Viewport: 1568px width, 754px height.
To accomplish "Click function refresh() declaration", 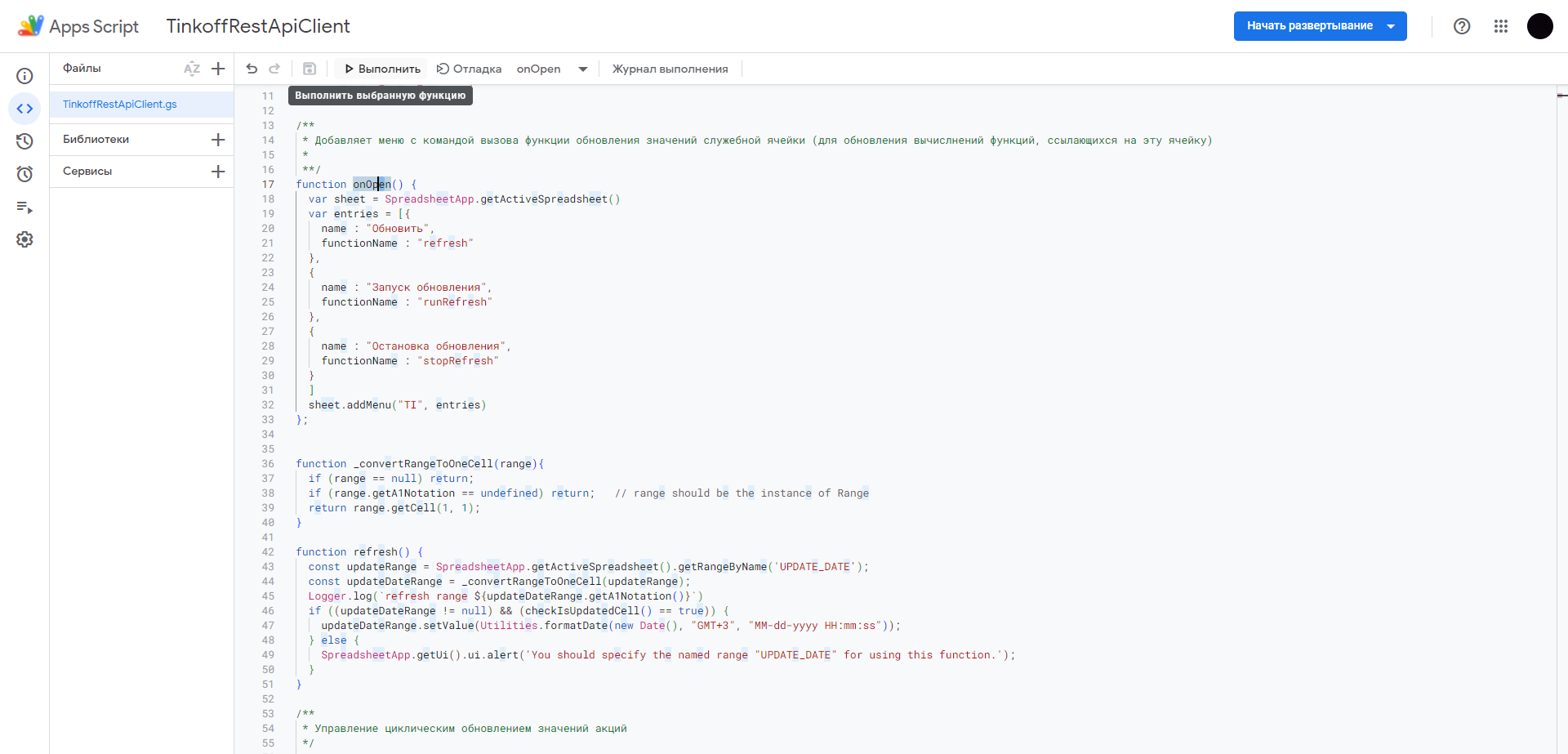I will (x=359, y=552).
